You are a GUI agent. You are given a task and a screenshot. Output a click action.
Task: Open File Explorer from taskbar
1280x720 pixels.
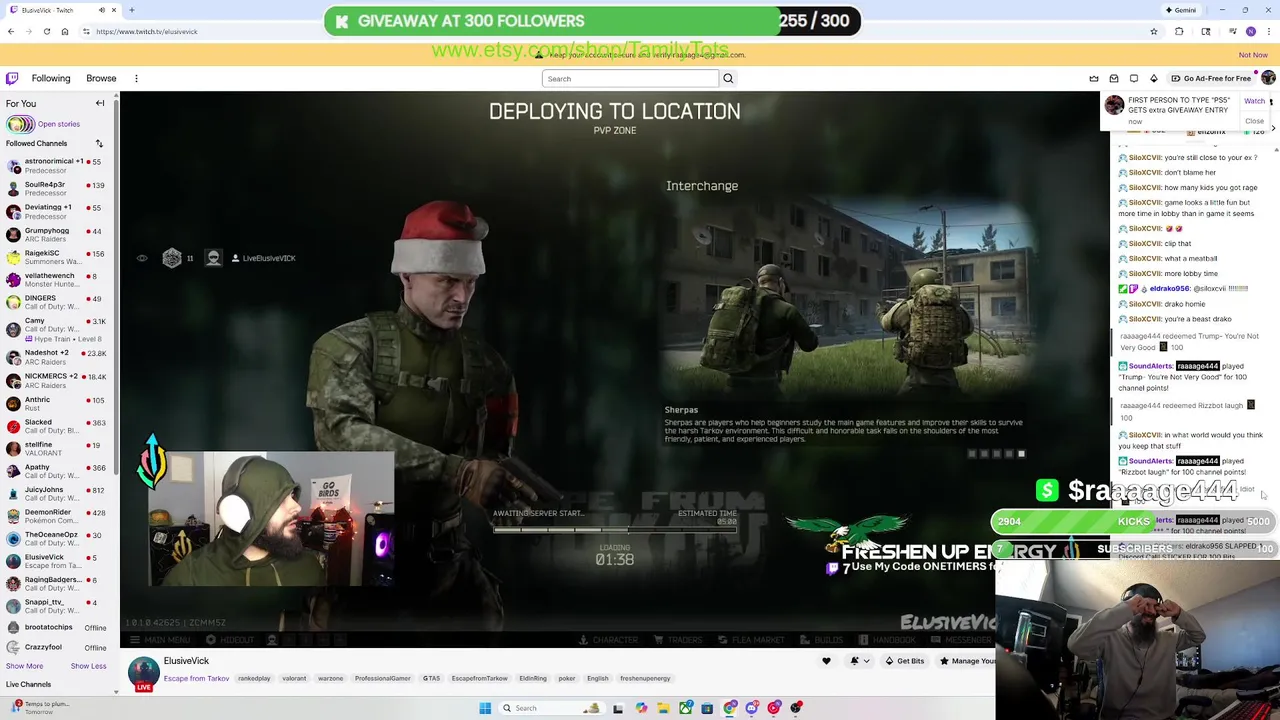pos(663,708)
